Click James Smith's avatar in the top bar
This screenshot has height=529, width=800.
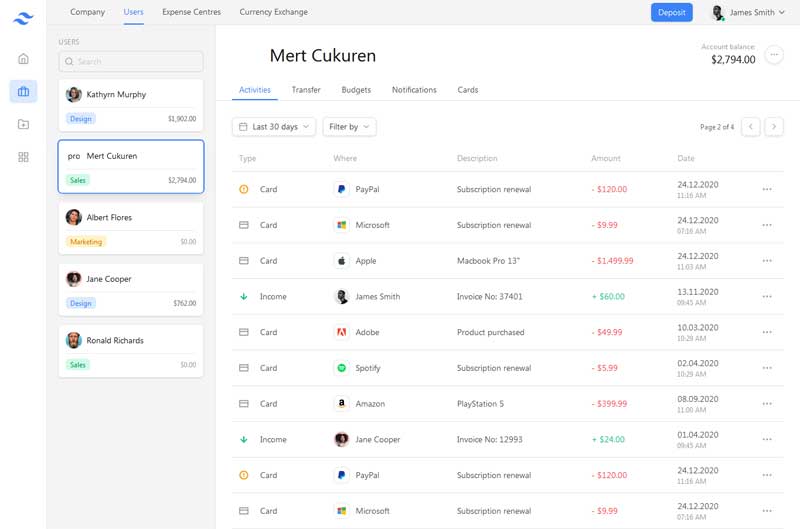(718, 12)
